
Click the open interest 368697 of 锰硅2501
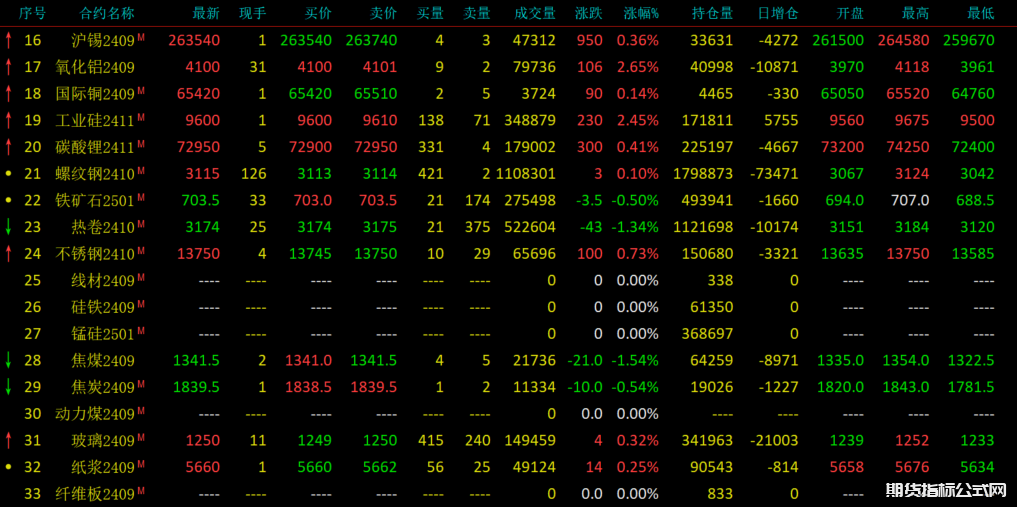pos(708,333)
